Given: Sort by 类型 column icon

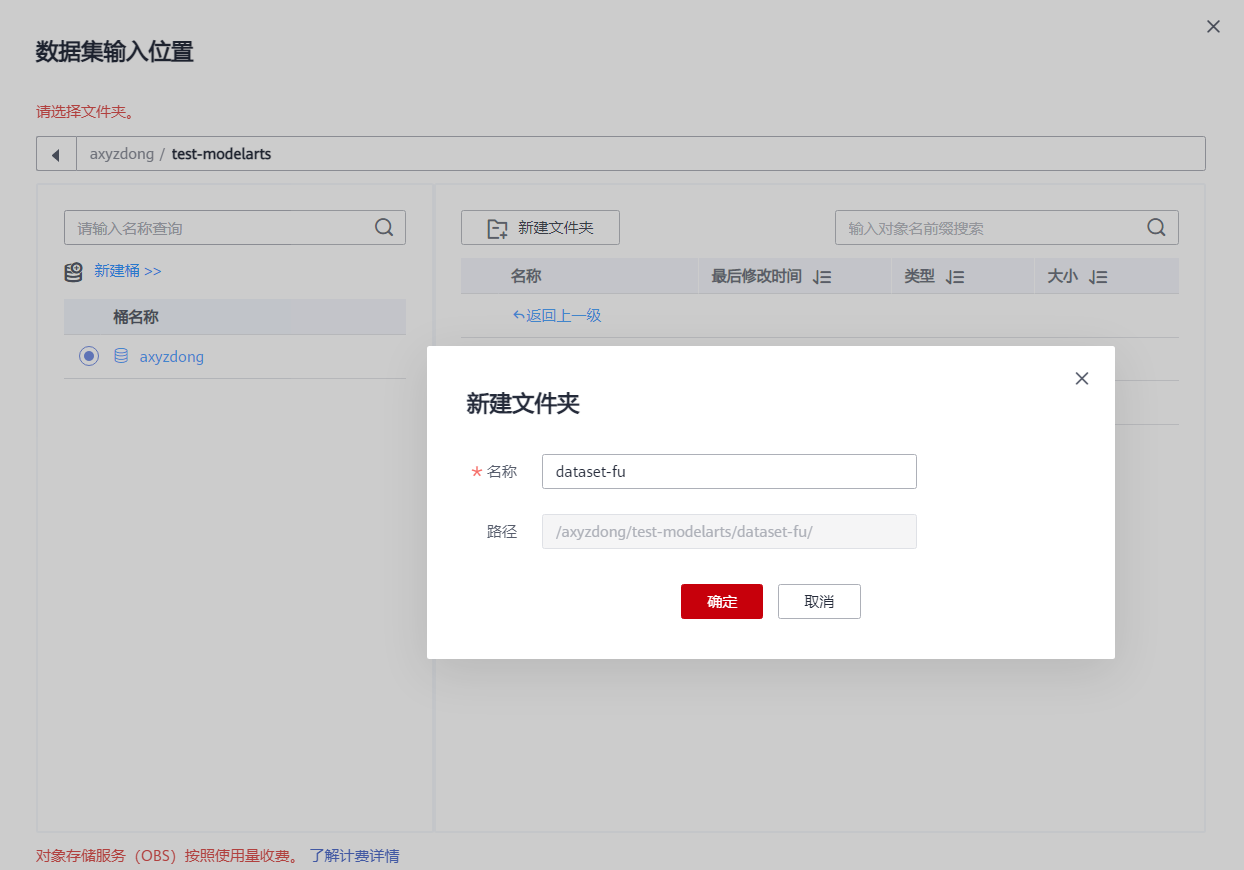Looking at the screenshot, I should tap(954, 277).
